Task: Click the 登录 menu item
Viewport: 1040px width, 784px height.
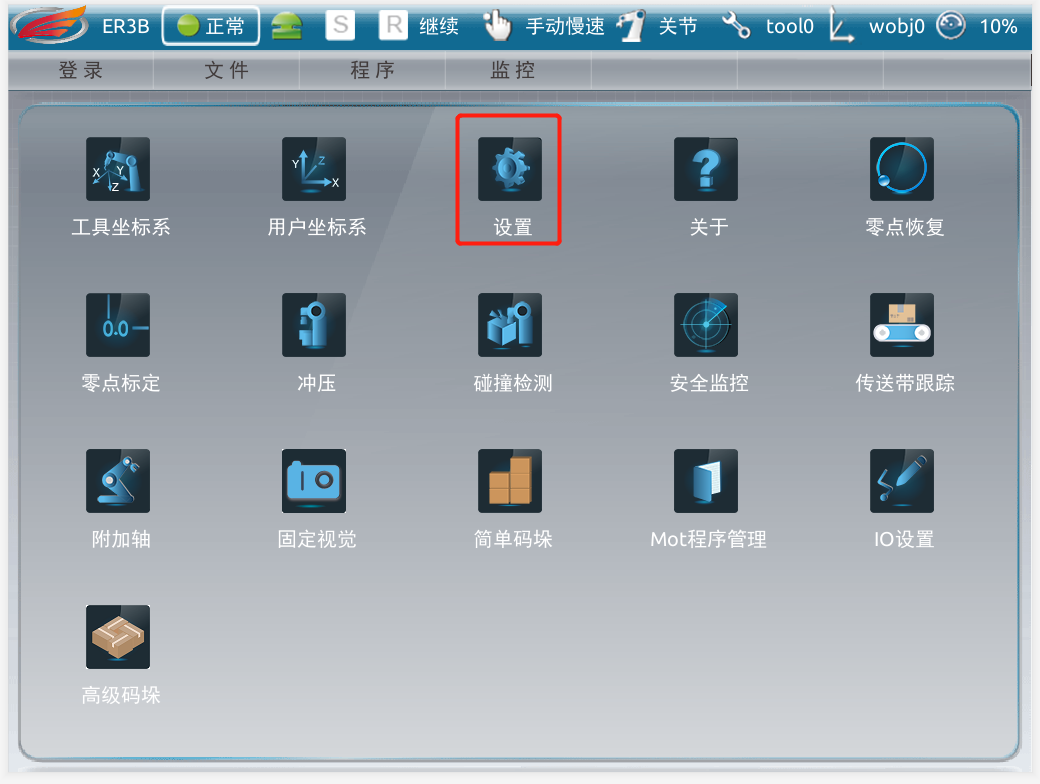Action: [x=81, y=70]
